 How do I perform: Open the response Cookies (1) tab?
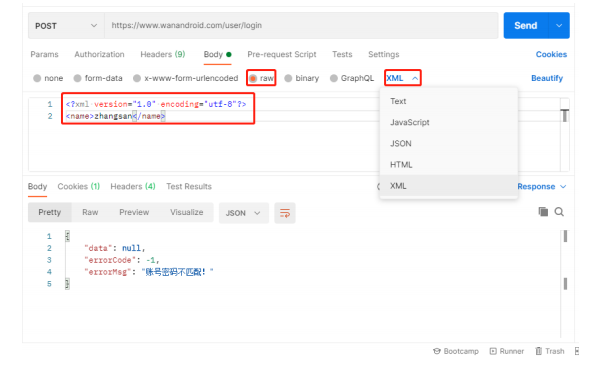point(78,186)
